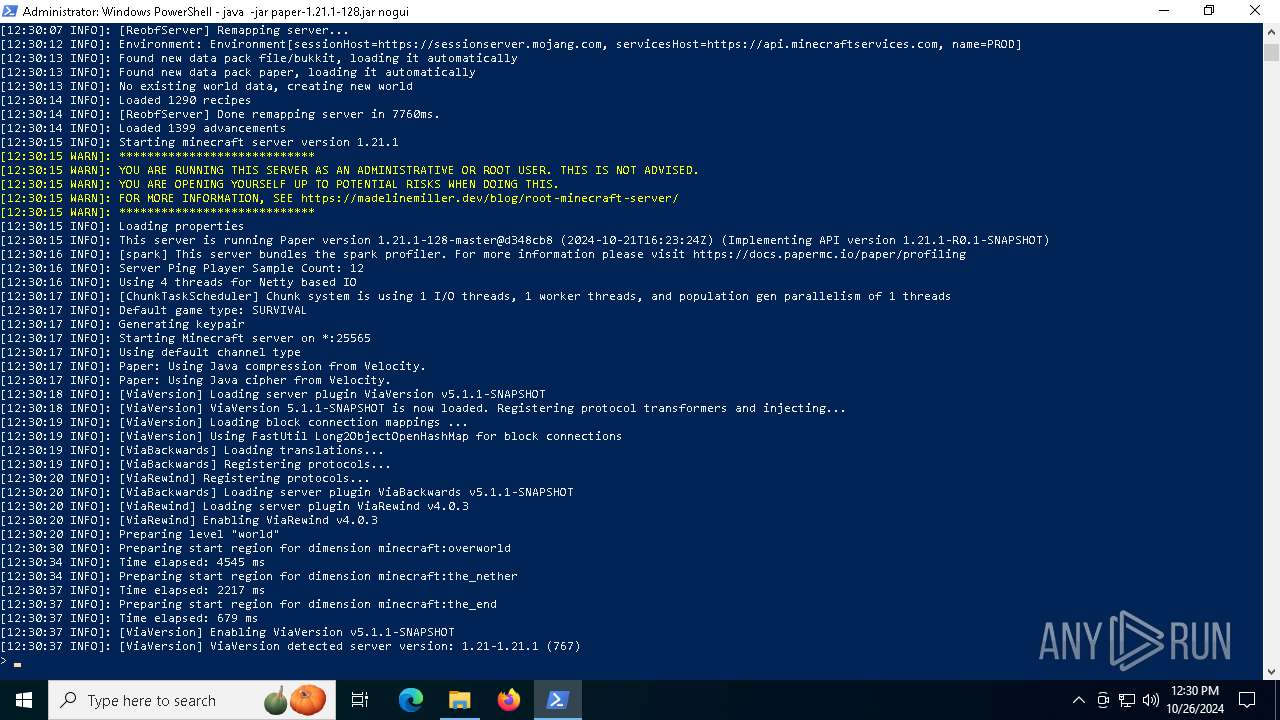Click the docs.papermc.io profiling URL
The image size is (1280, 720).
click(829, 254)
